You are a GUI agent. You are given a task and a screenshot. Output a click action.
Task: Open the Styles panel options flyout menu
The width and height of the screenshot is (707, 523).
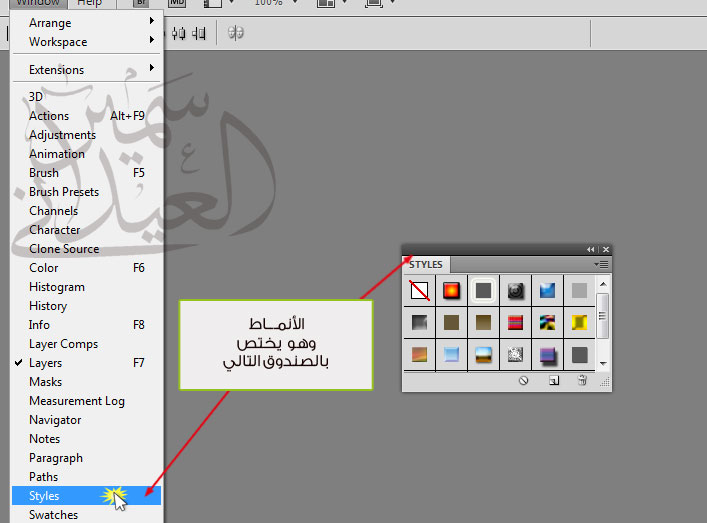602,265
